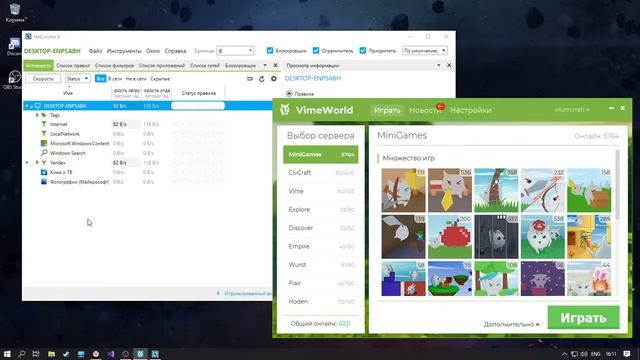Open taskbar search magnifier
This screenshot has height=360, width=640.
[22, 354]
